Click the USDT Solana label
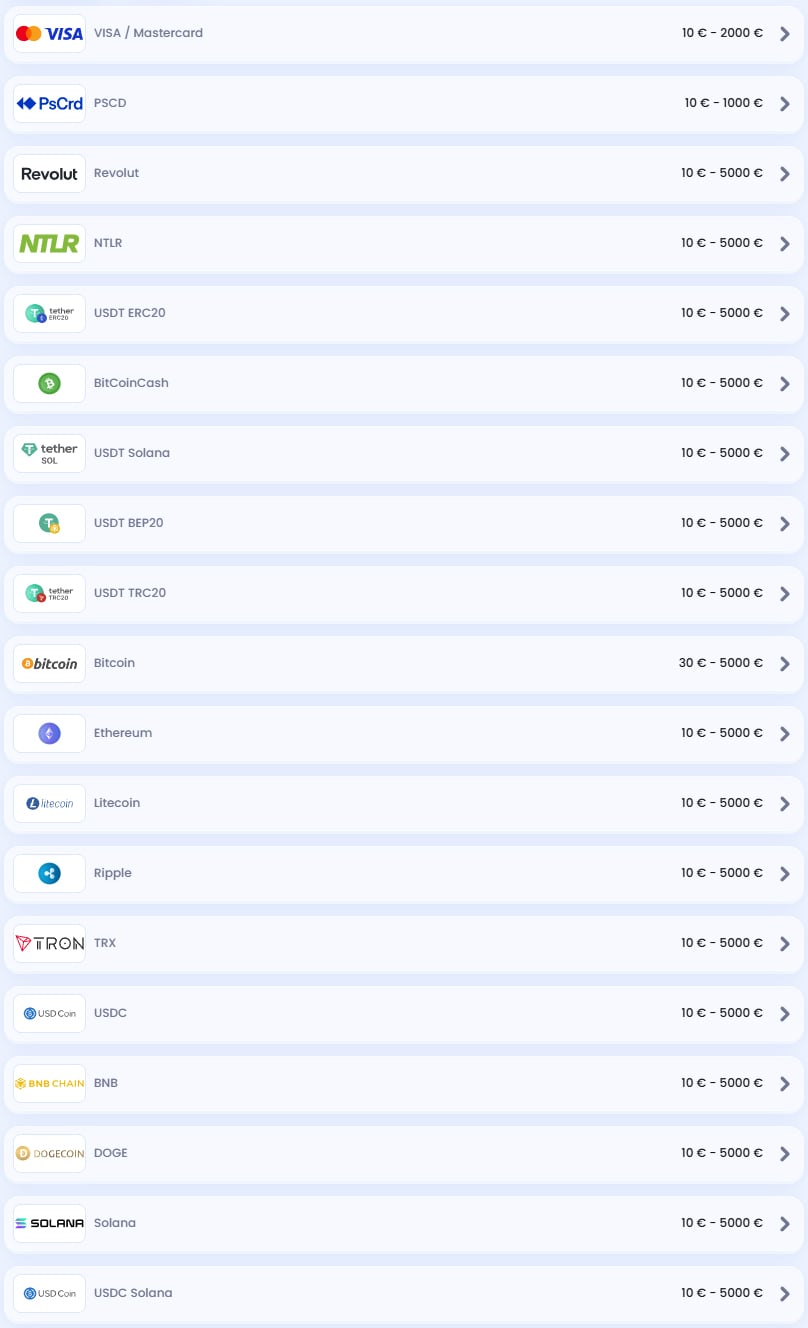This screenshot has height=1328, width=808. (132, 453)
